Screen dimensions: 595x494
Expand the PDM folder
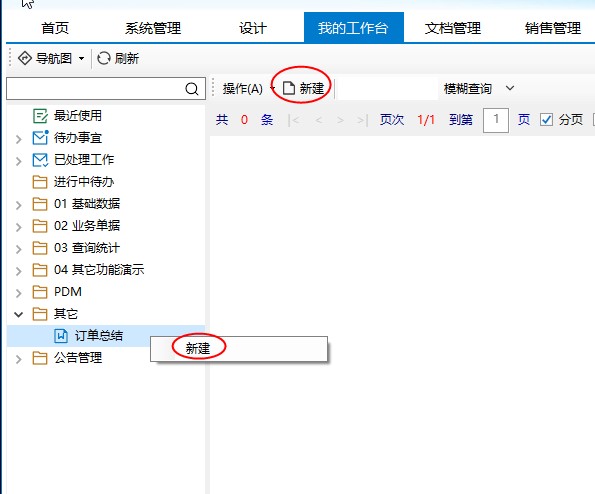click(x=19, y=293)
